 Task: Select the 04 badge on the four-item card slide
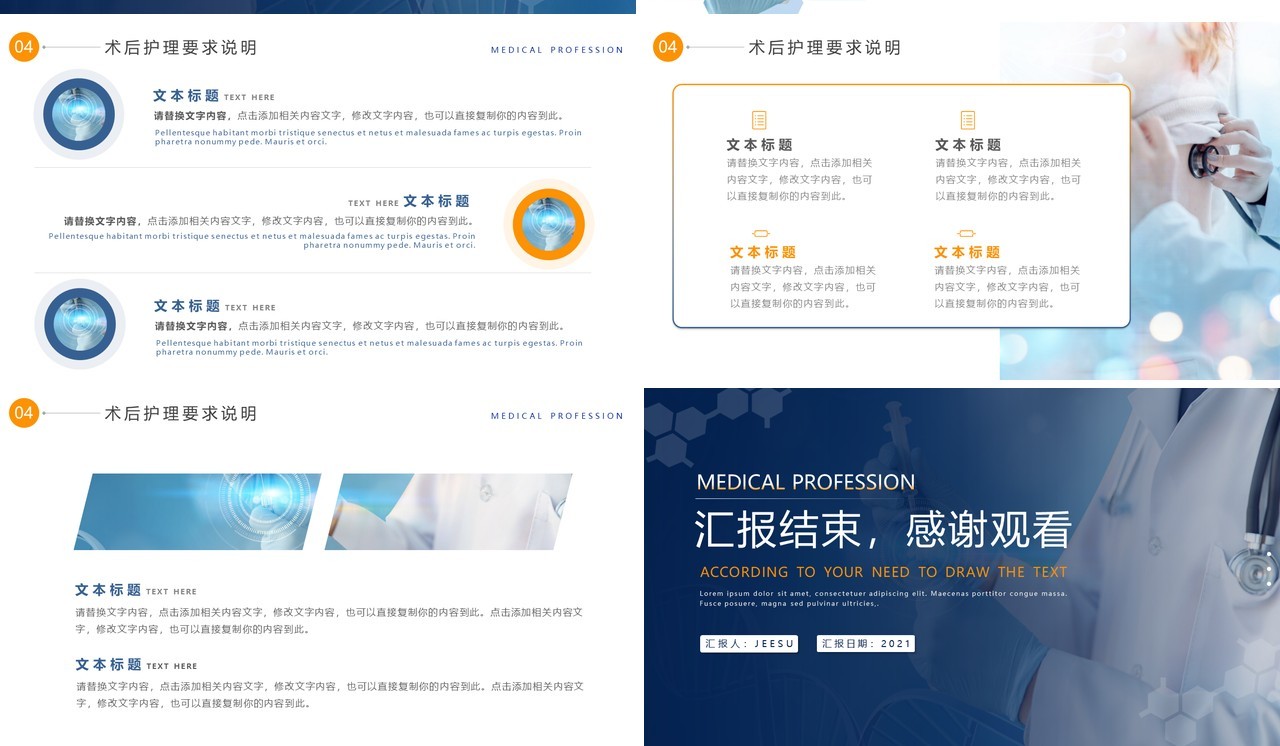668,46
